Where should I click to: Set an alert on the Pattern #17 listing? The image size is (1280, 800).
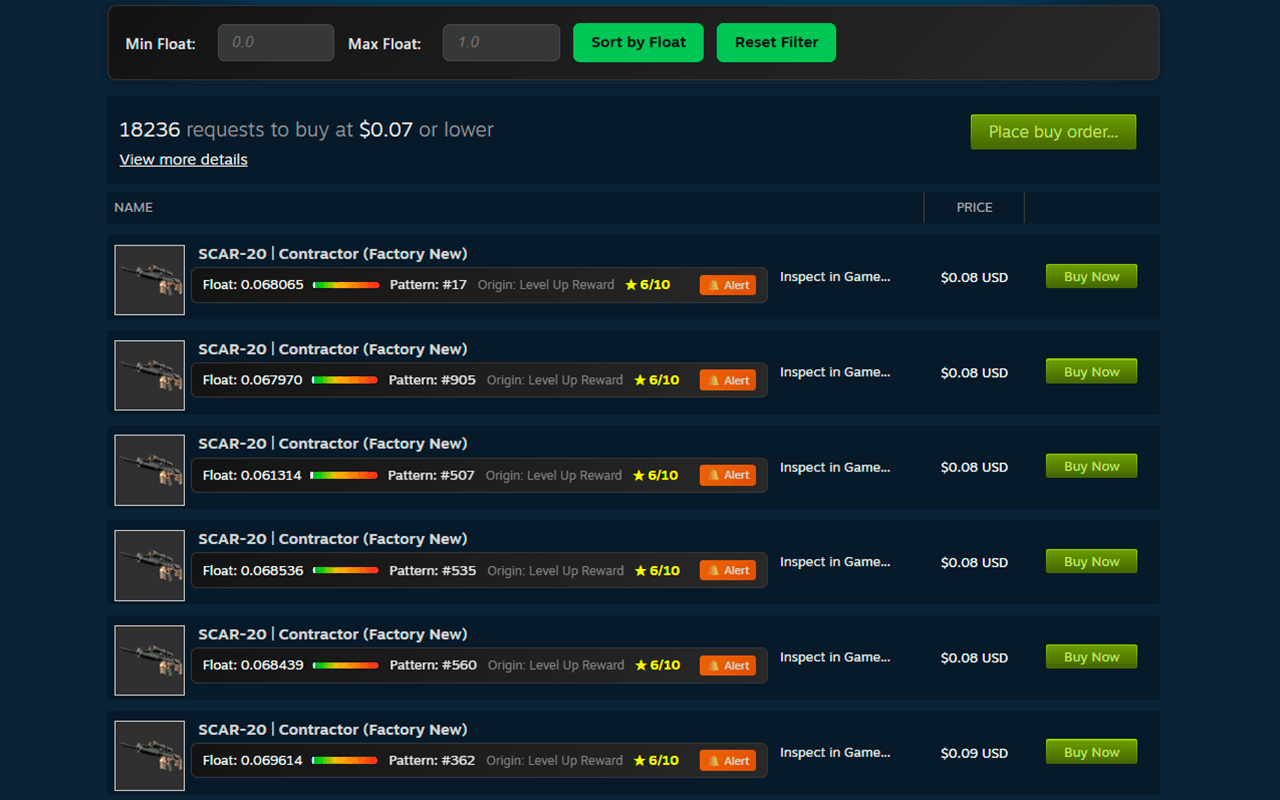click(727, 285)
